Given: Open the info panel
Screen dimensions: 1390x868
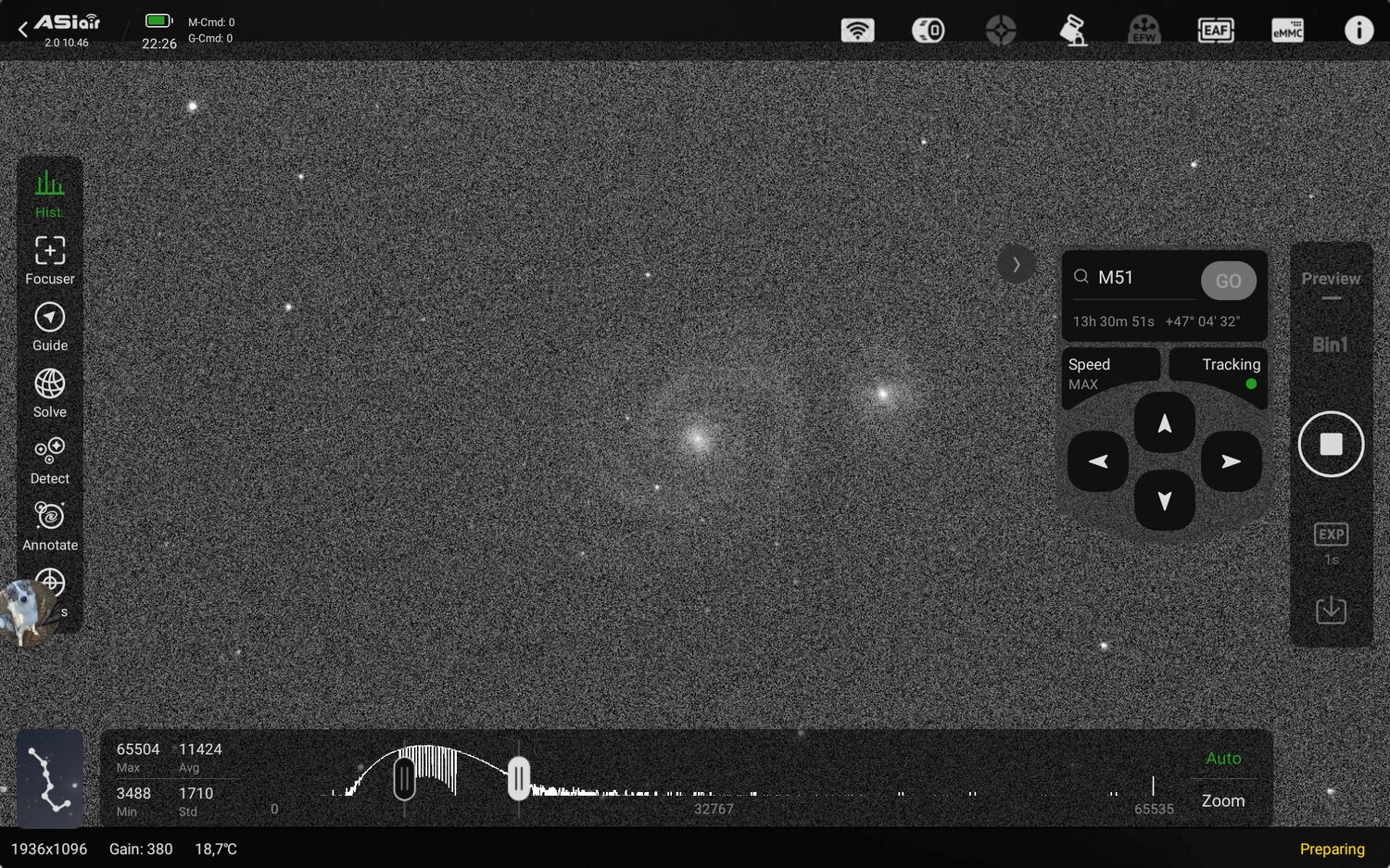Looking at the screenshot, I should coord(1358,30).
